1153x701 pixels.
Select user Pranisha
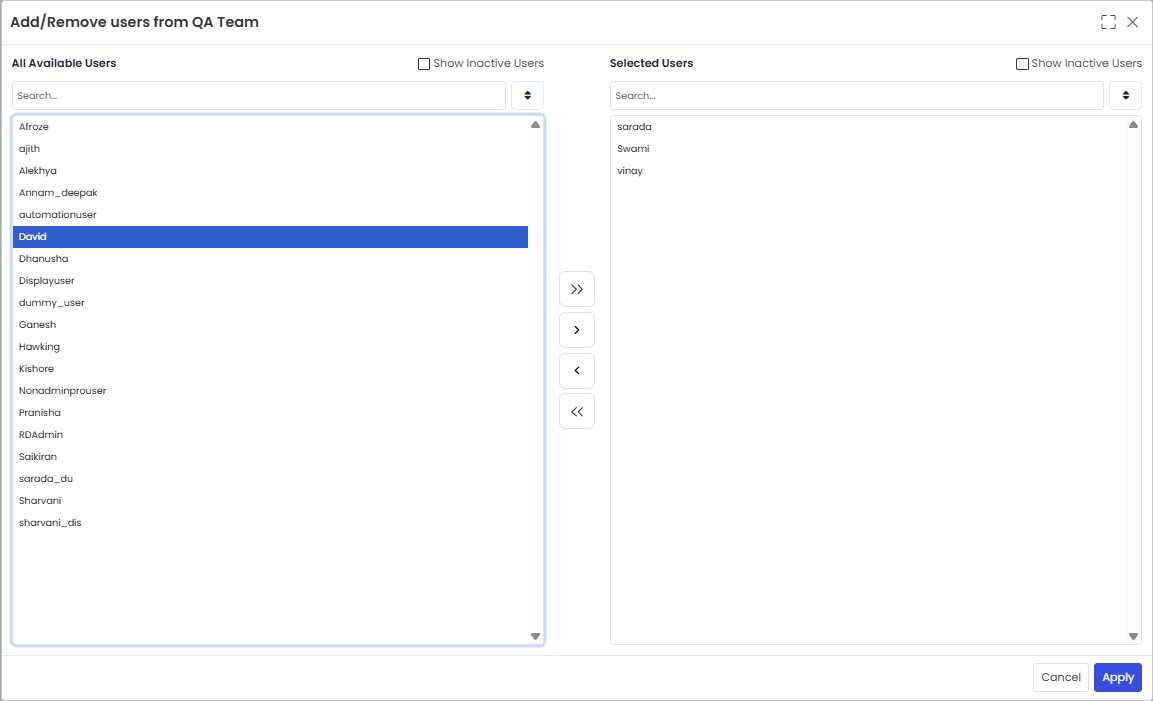point(270,413)
